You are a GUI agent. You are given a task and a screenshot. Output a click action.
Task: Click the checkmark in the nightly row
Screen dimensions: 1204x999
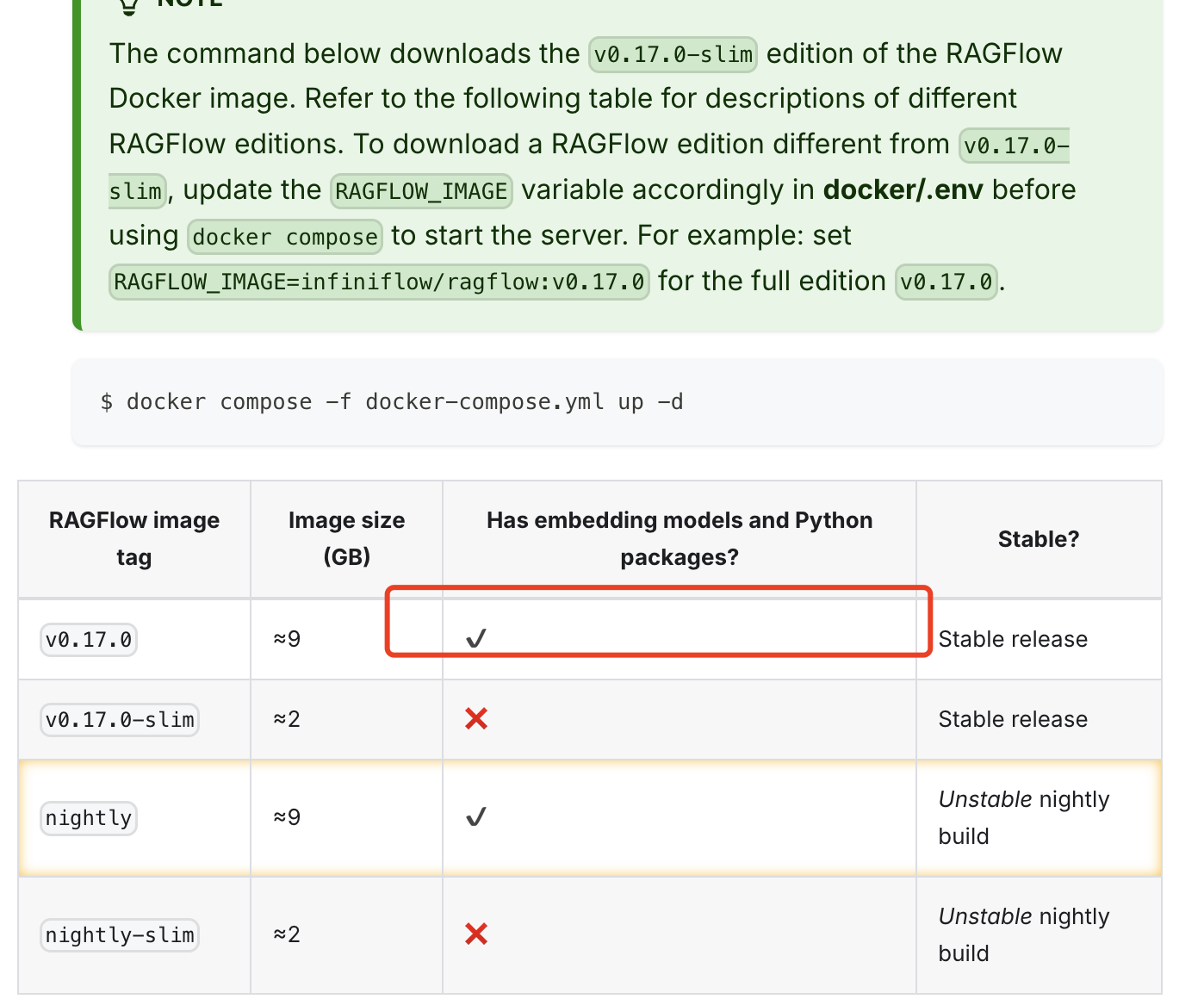click(476, 816)
